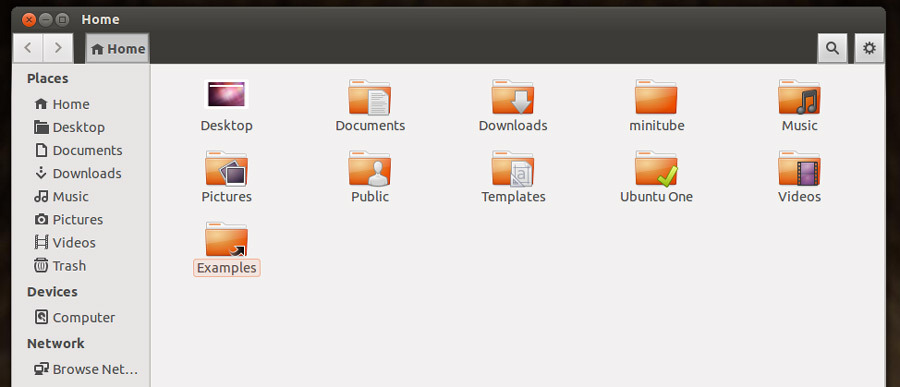Click the "Videos" label in the icon grid
The width and height of the screenshot is (900, 387).
click(800, 197)
